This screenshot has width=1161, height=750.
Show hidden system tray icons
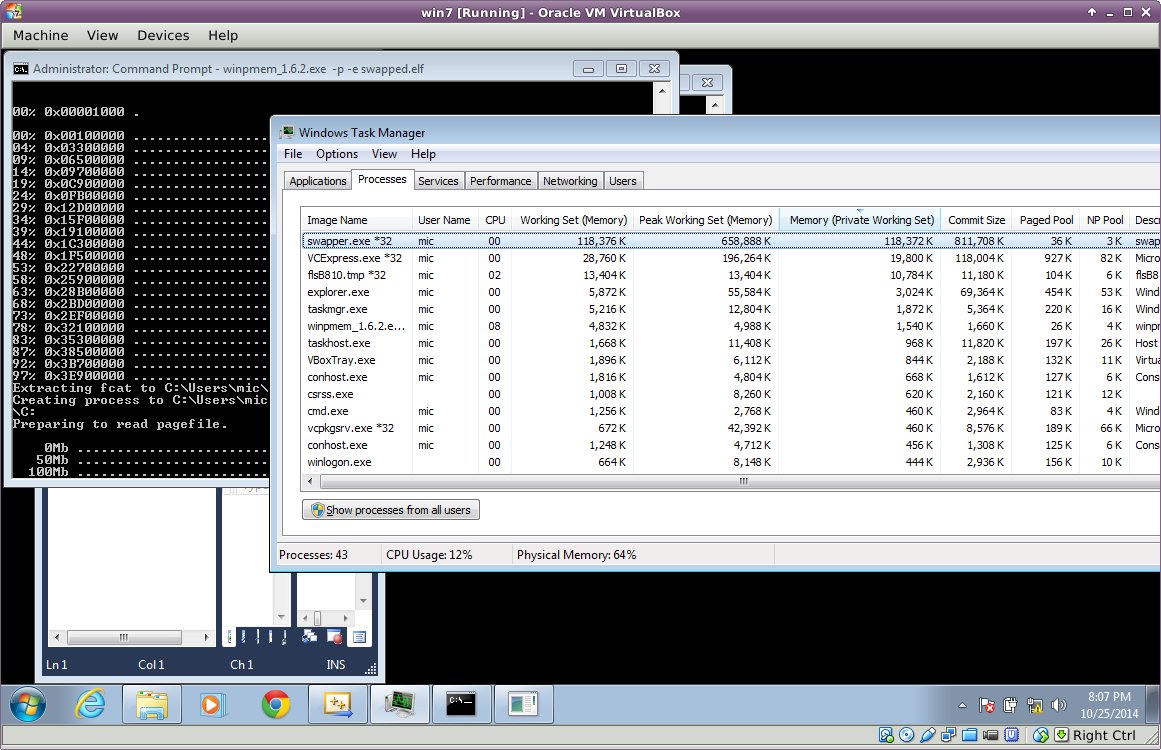click(x=962, y=706)
